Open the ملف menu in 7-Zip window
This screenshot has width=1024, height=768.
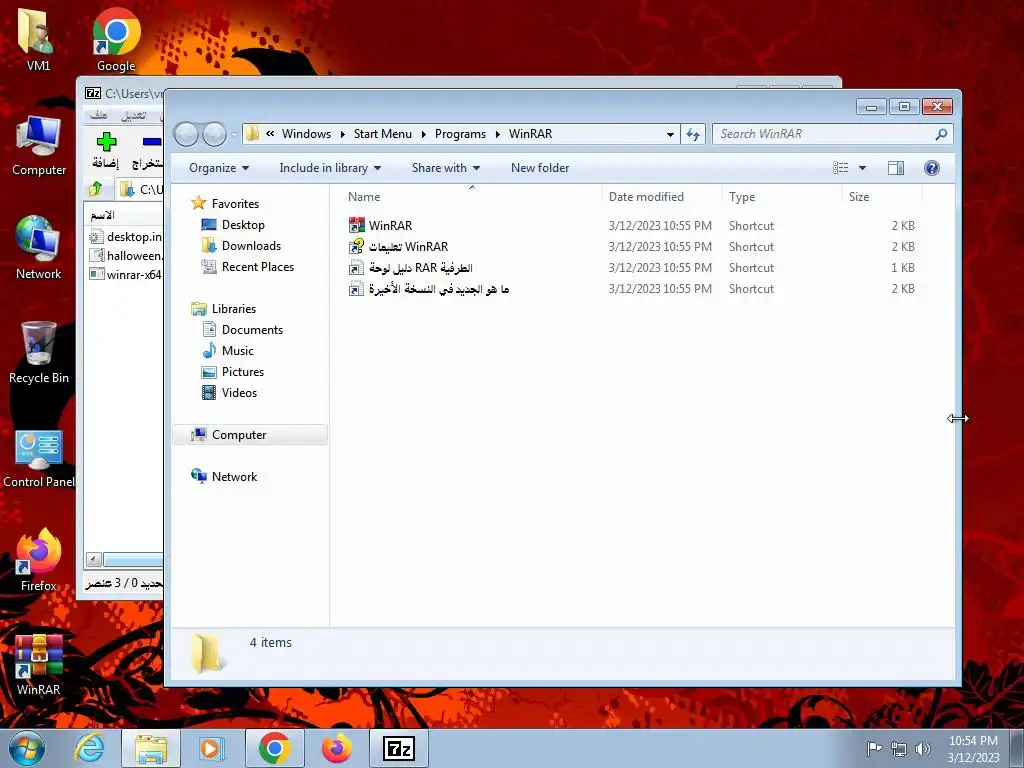point(99,115)
